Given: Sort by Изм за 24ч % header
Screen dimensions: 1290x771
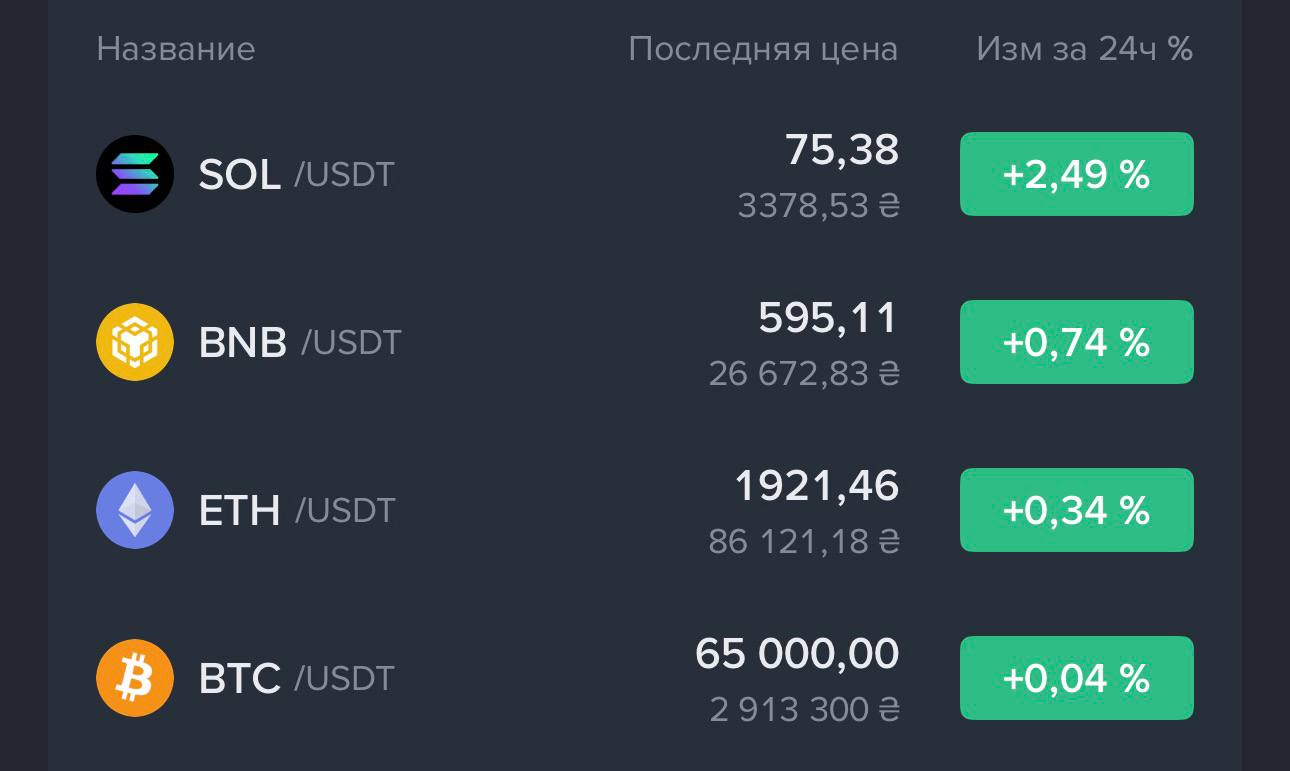Looking at the screenshot, I should point(1085,49).
